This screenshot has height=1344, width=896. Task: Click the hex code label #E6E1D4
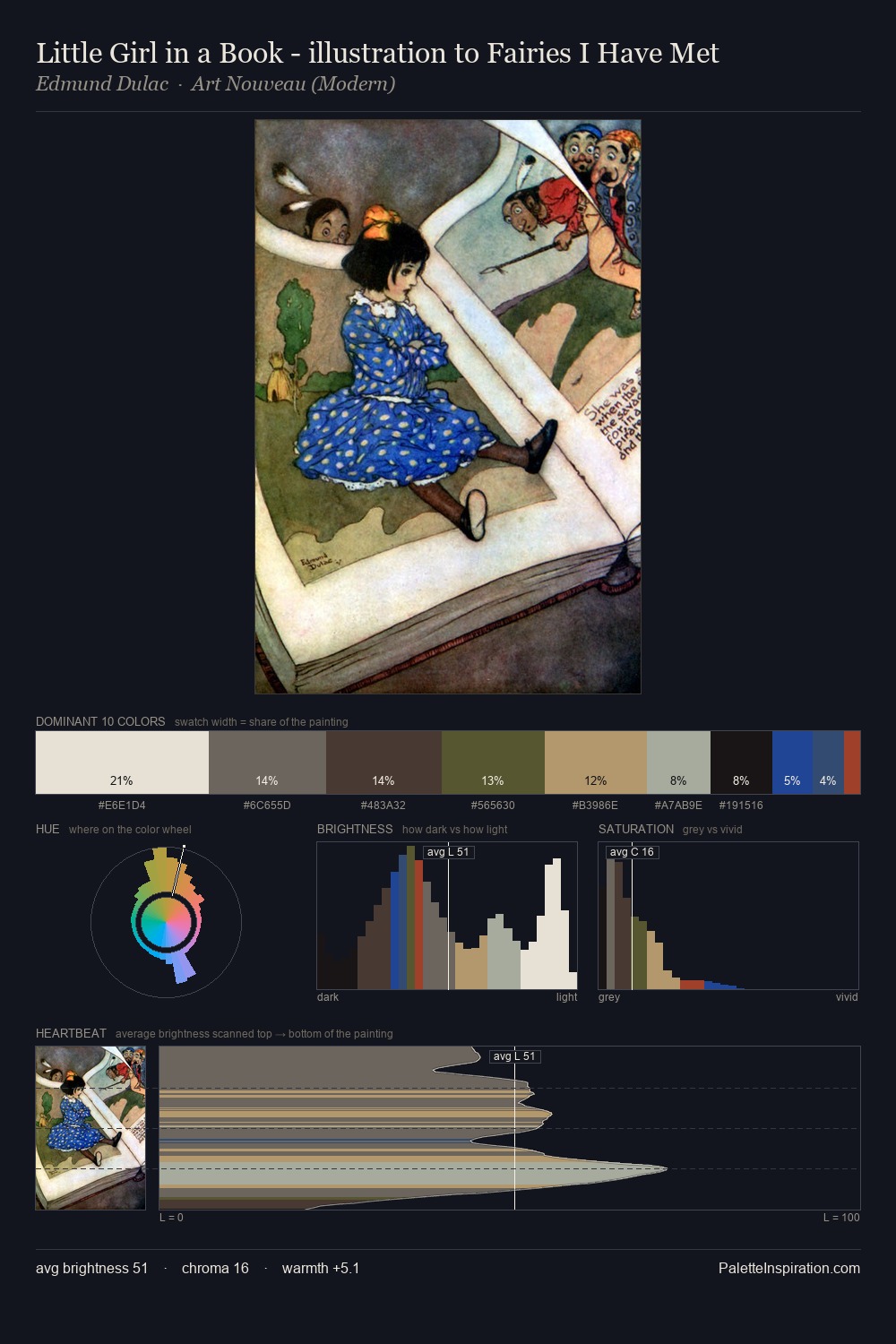[x=122, y=806]
